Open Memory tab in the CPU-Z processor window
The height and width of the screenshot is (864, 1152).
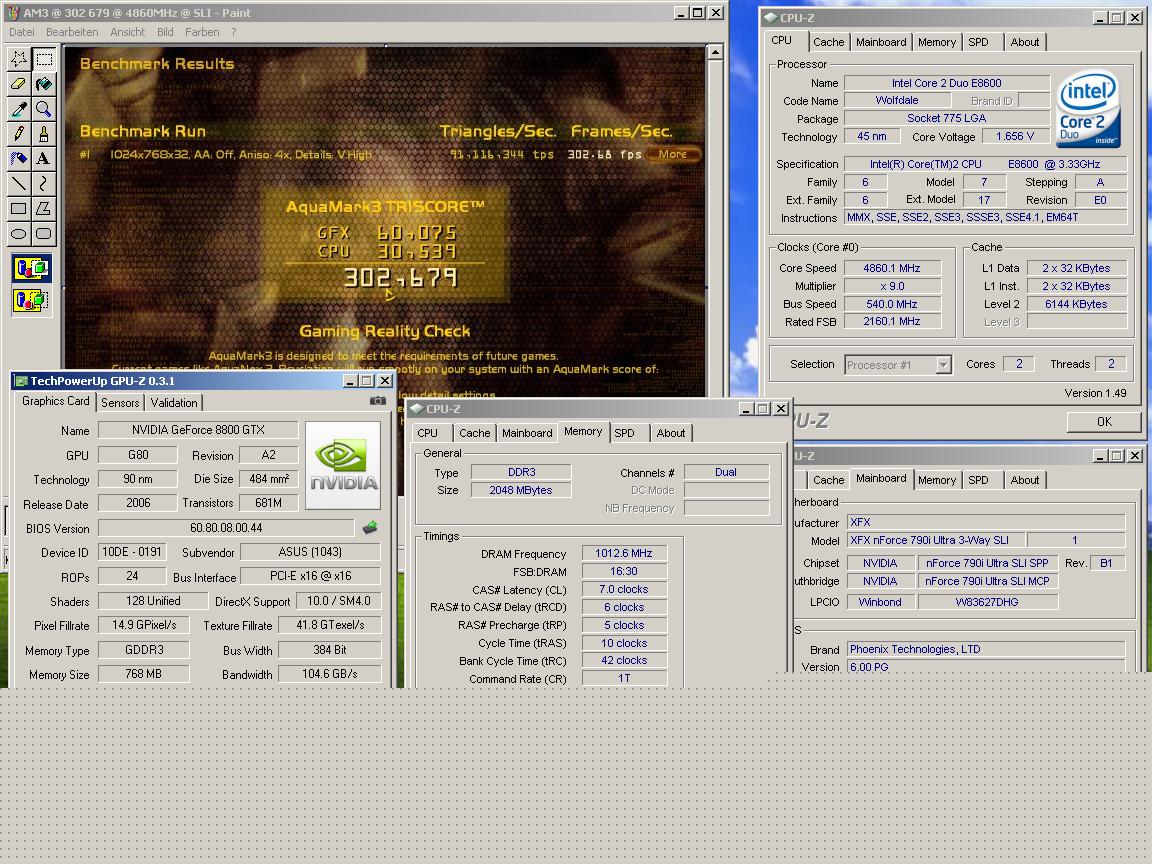[937, 43]
